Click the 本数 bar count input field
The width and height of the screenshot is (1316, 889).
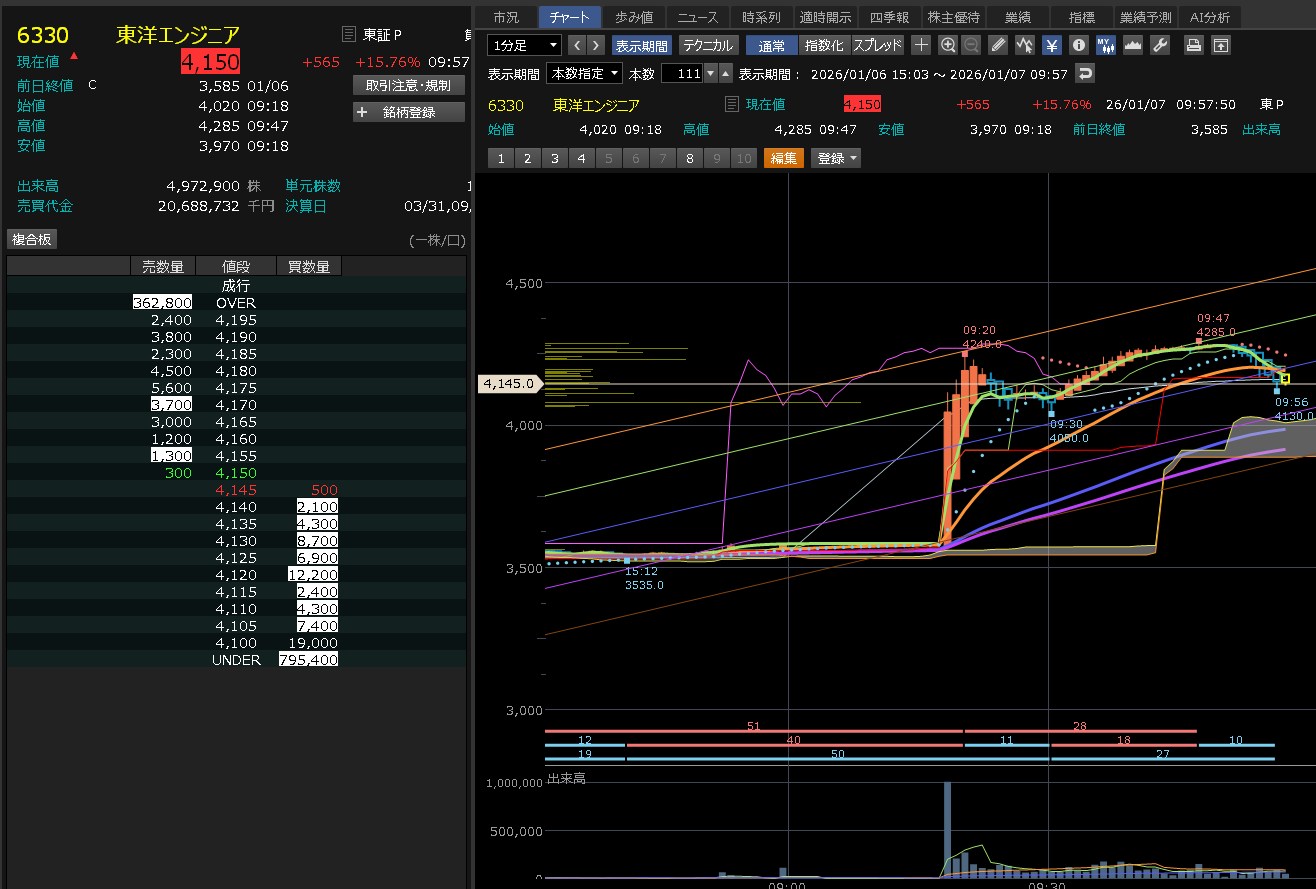tap(682, 73)
